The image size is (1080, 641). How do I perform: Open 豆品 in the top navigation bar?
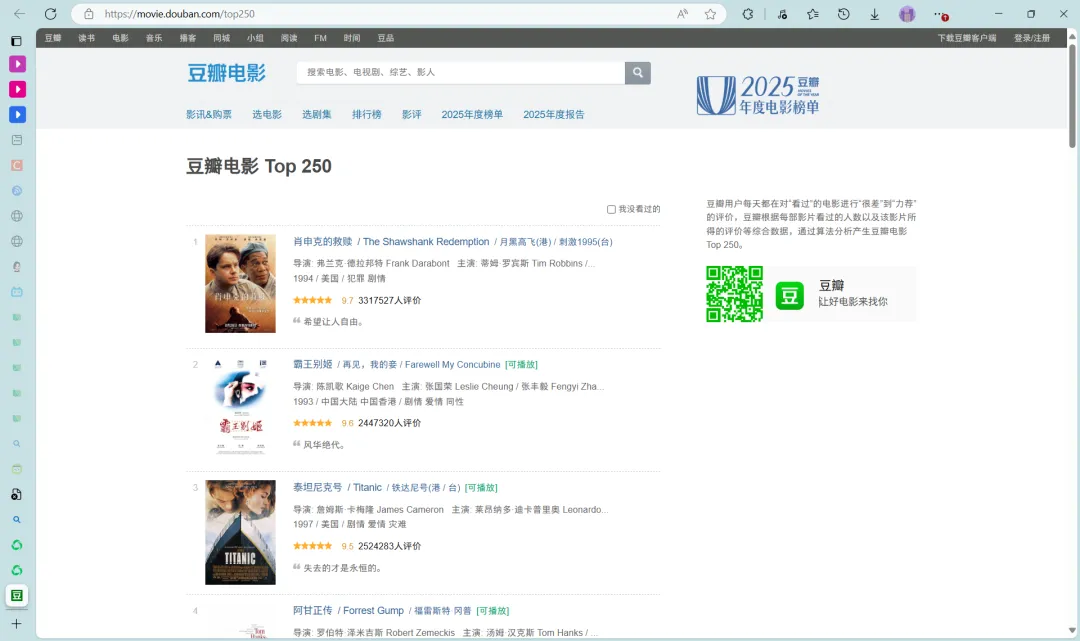[x=386, y=38]
